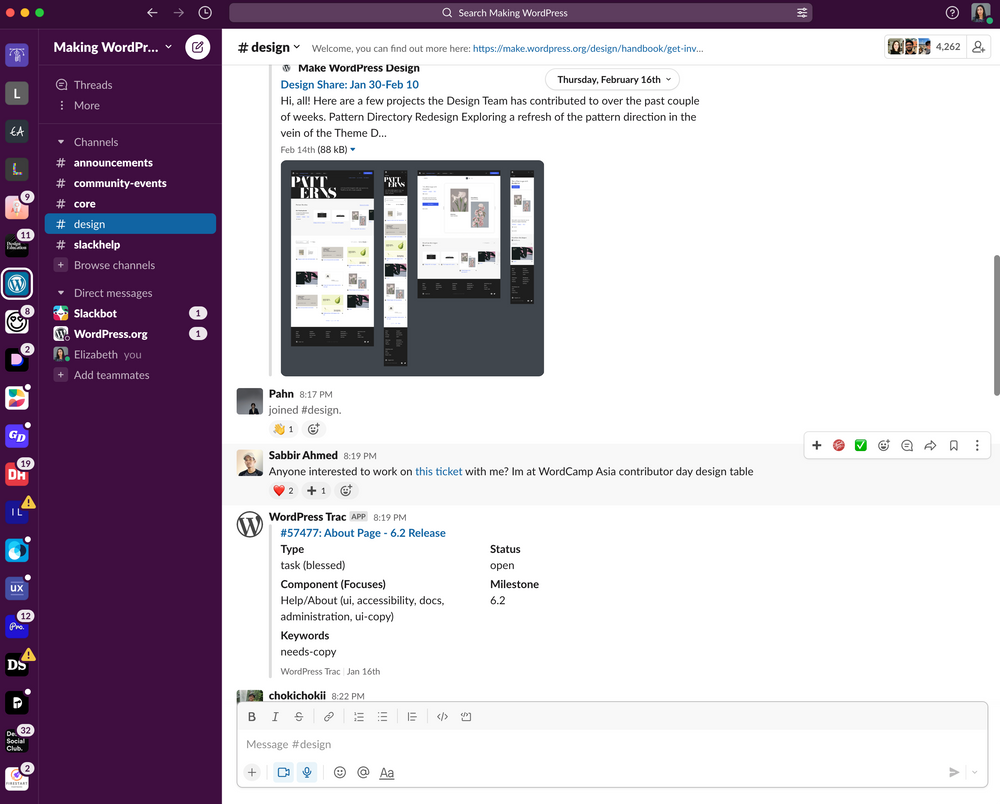1000x804 pixels.
Task: Toggle the heart reaction on Sabbir's message
Action: tap(282, 490)
